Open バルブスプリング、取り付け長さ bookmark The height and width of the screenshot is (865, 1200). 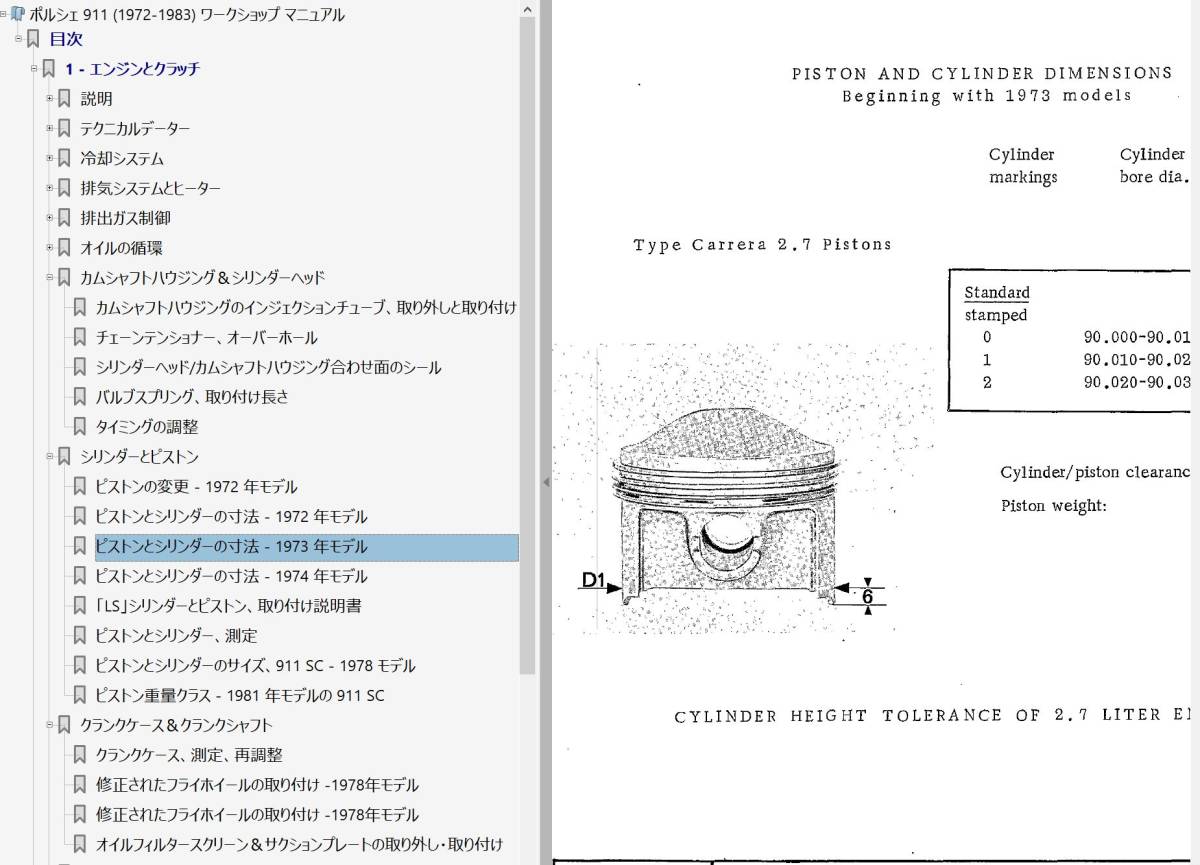point(192,397)
